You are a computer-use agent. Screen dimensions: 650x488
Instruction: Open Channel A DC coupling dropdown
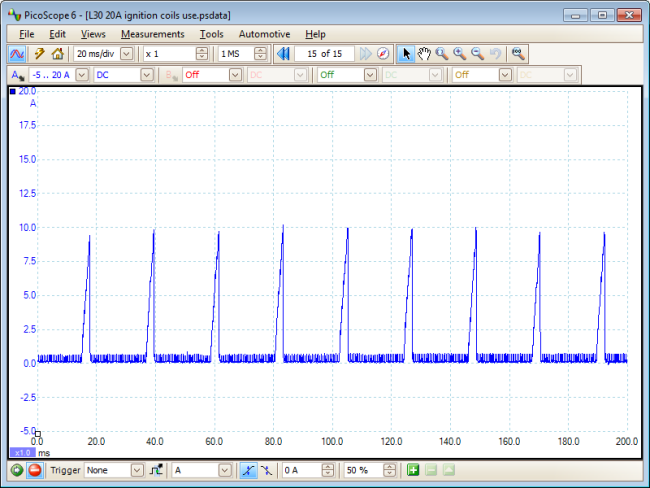(147, 75)
